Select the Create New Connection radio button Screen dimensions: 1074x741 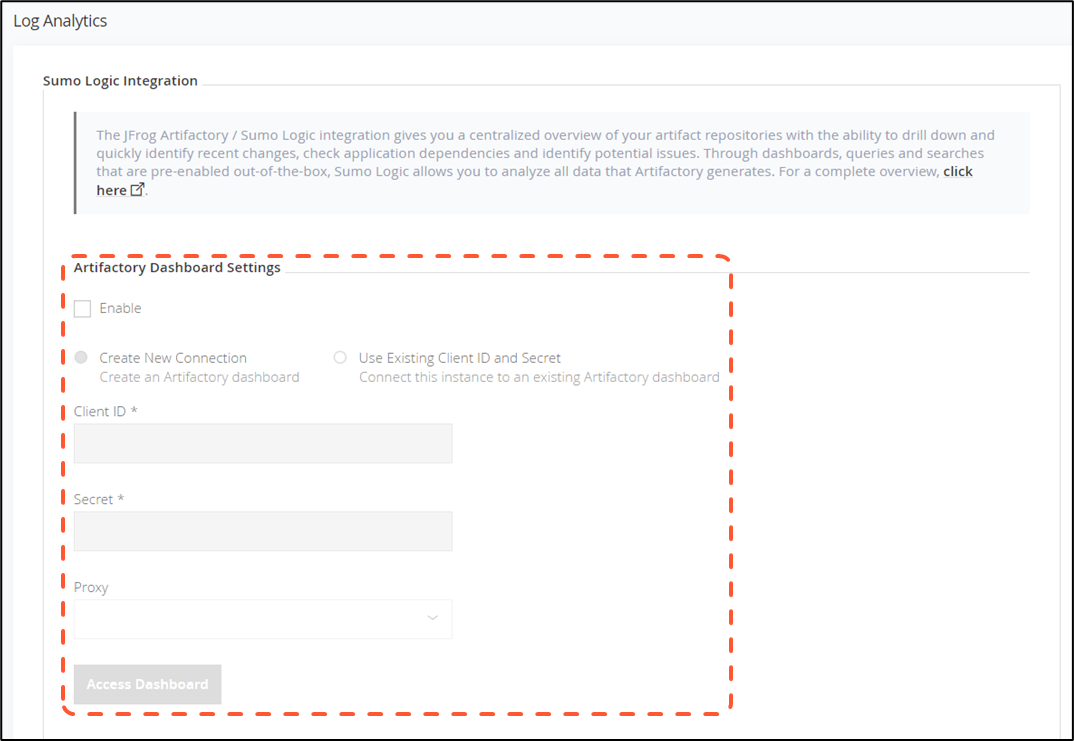pyautogui.click(x=81, y=357)
